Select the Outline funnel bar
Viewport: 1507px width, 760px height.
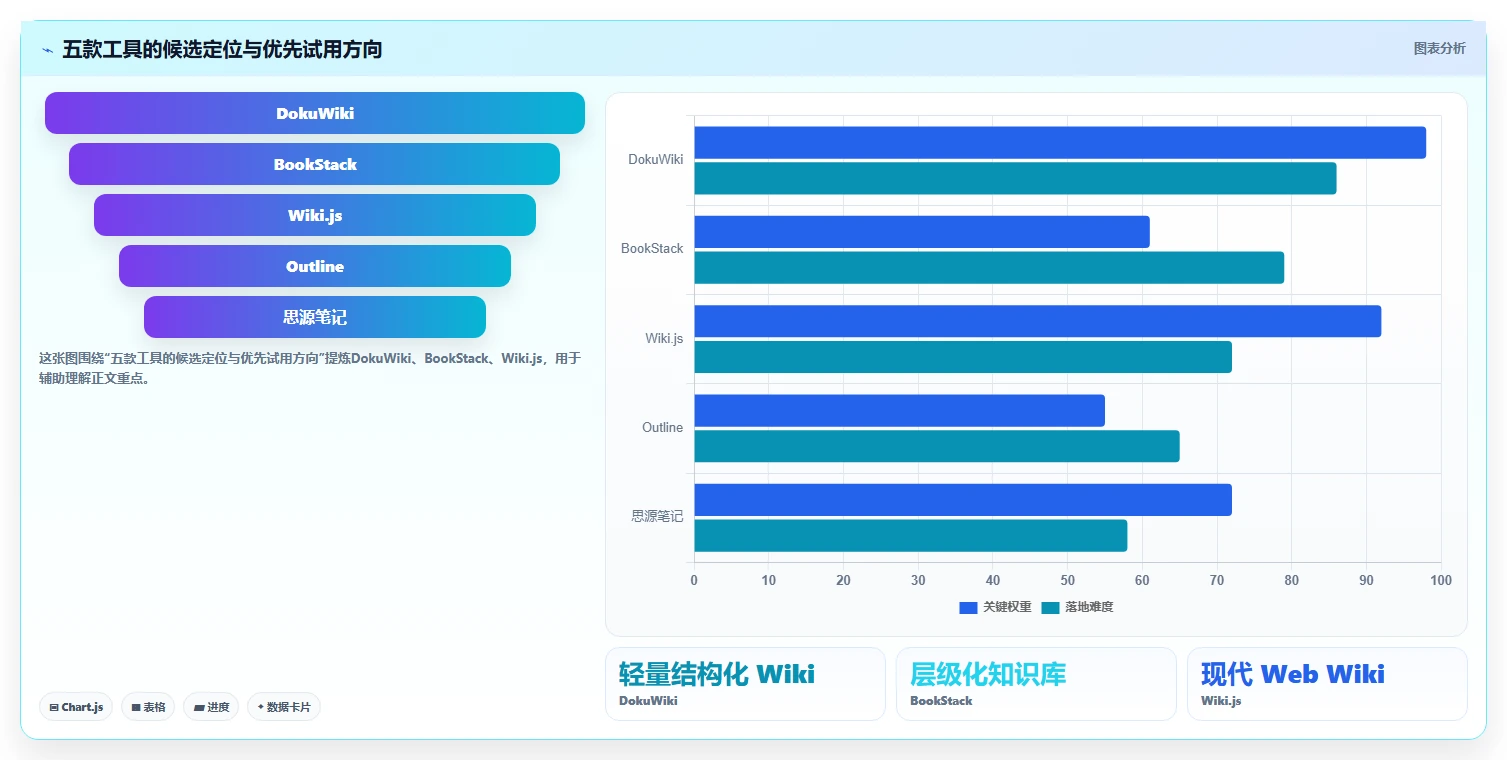click(x=315, y=266)
